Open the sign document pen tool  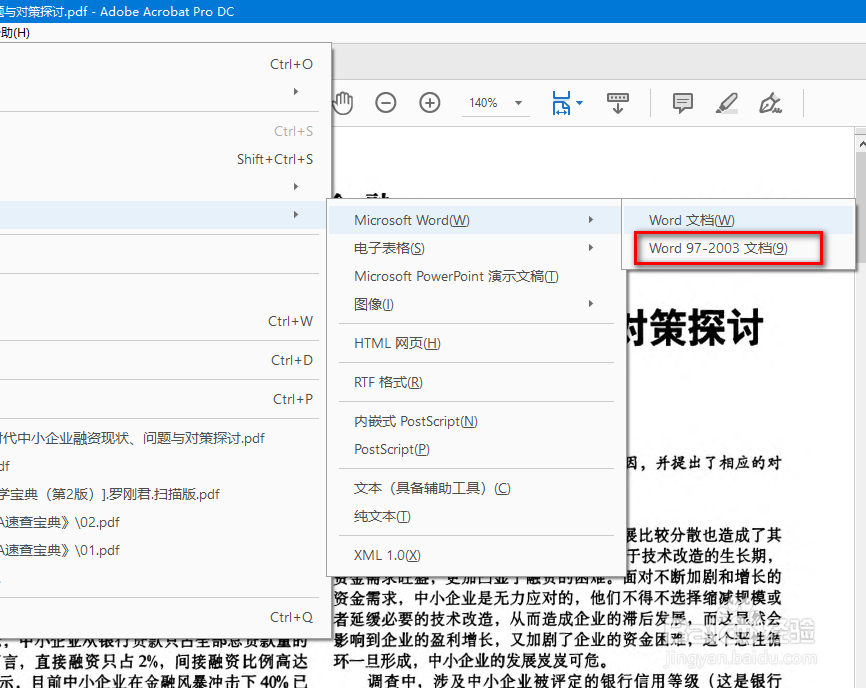(770, 103)
